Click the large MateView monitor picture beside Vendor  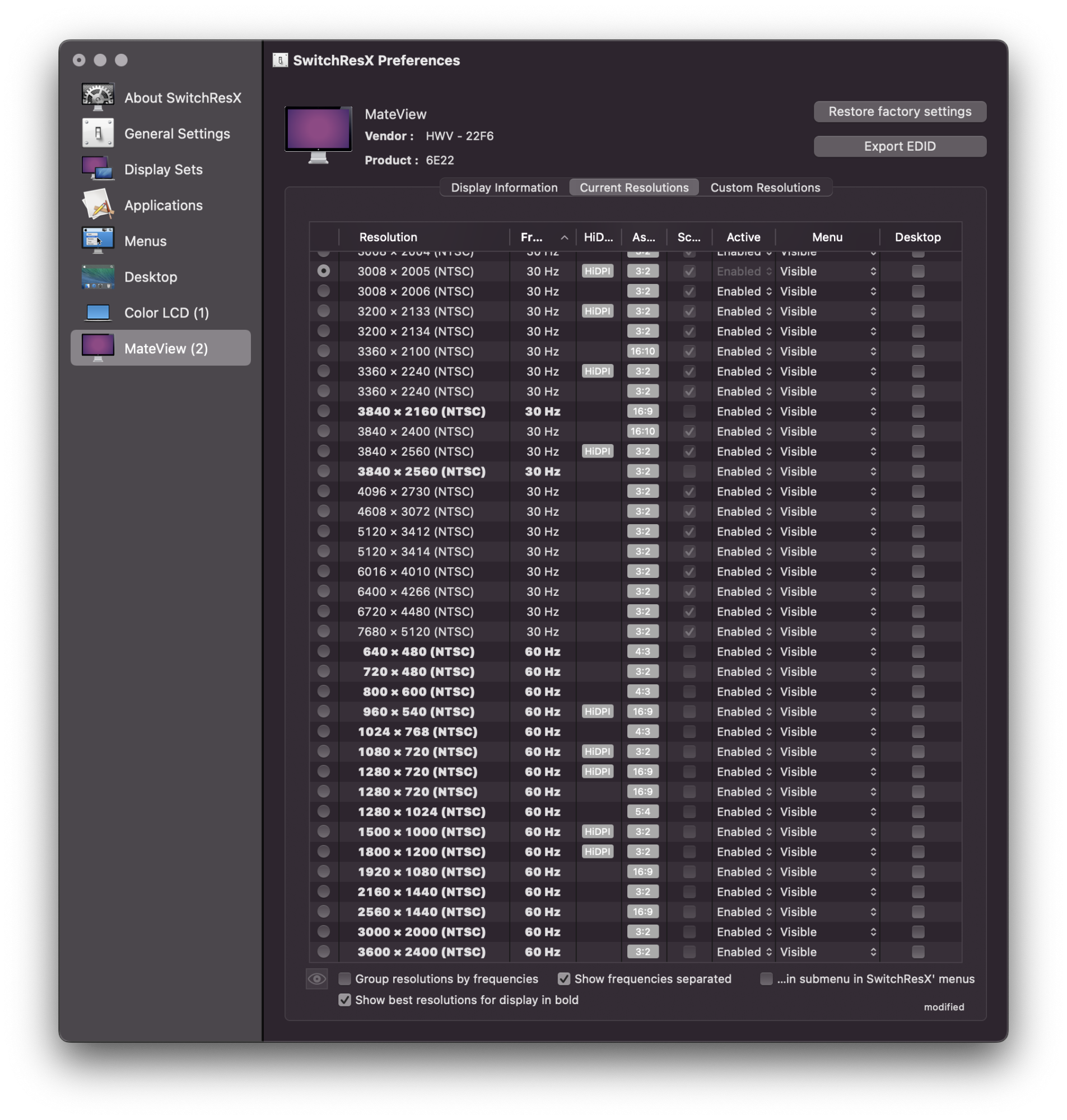318,134
